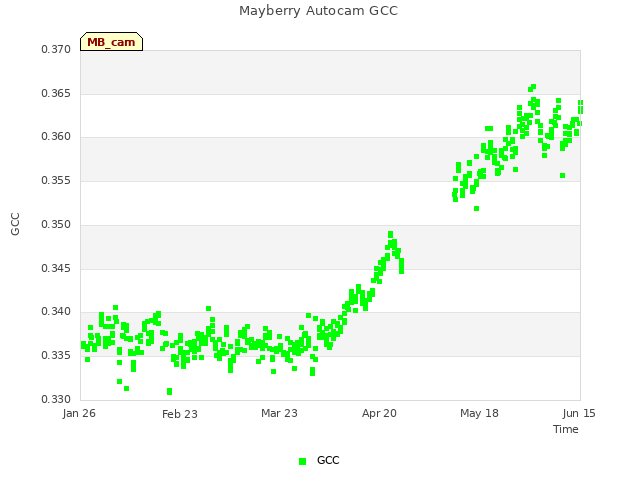Click the Mar 23 x-axis label
Screen dimensions: 640x480
click(x=279, y=413)
